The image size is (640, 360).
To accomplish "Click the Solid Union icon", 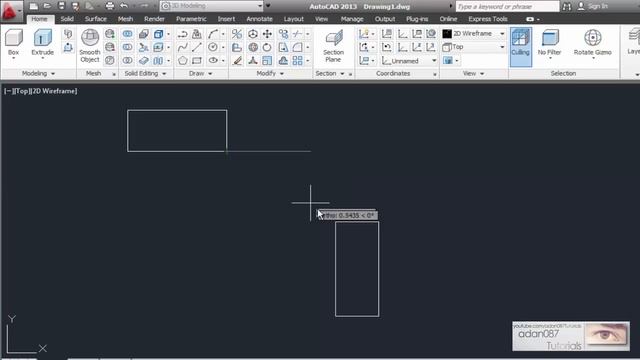I will coord(127,34).
